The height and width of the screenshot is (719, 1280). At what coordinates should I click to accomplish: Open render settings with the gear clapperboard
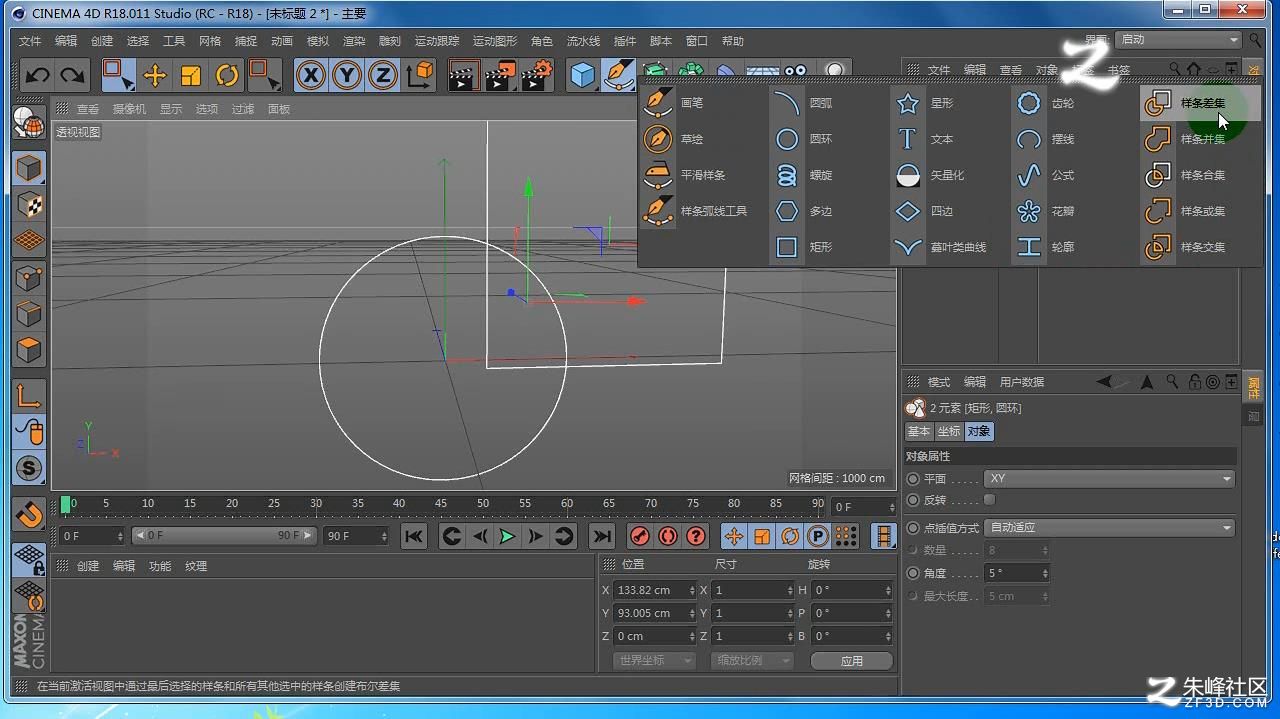(537, 75)
